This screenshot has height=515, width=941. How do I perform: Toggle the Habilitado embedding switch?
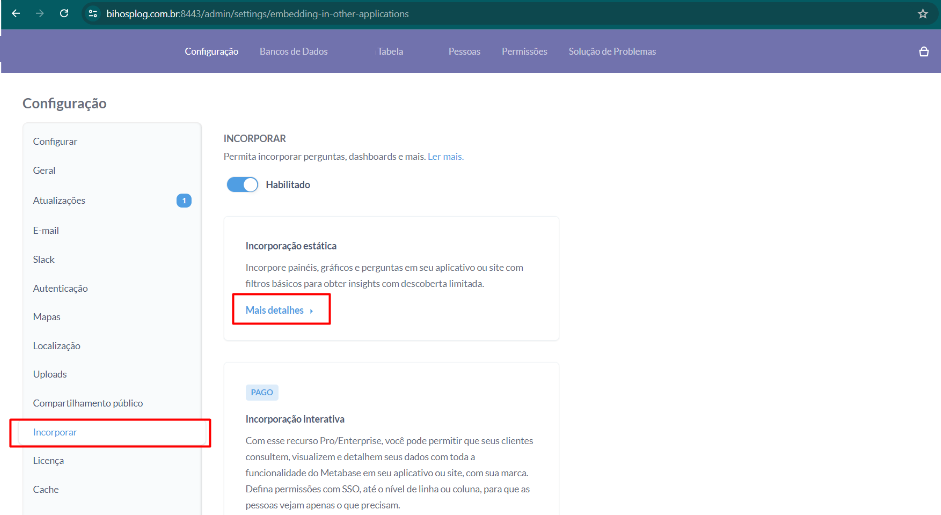coord(242,185)
